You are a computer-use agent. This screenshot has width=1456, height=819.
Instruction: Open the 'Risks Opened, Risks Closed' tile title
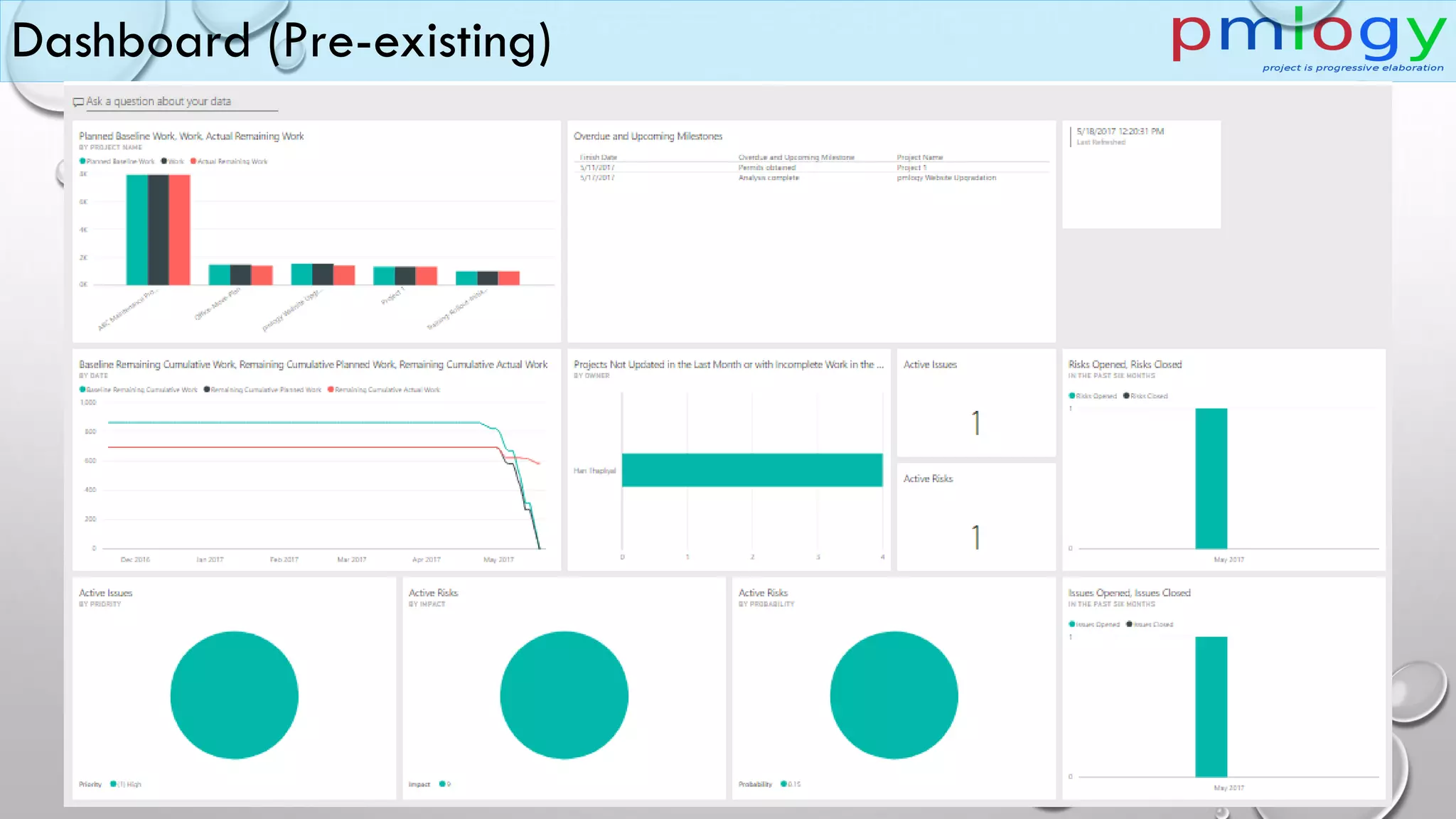pyautogui.click(x=1125, y=364)
